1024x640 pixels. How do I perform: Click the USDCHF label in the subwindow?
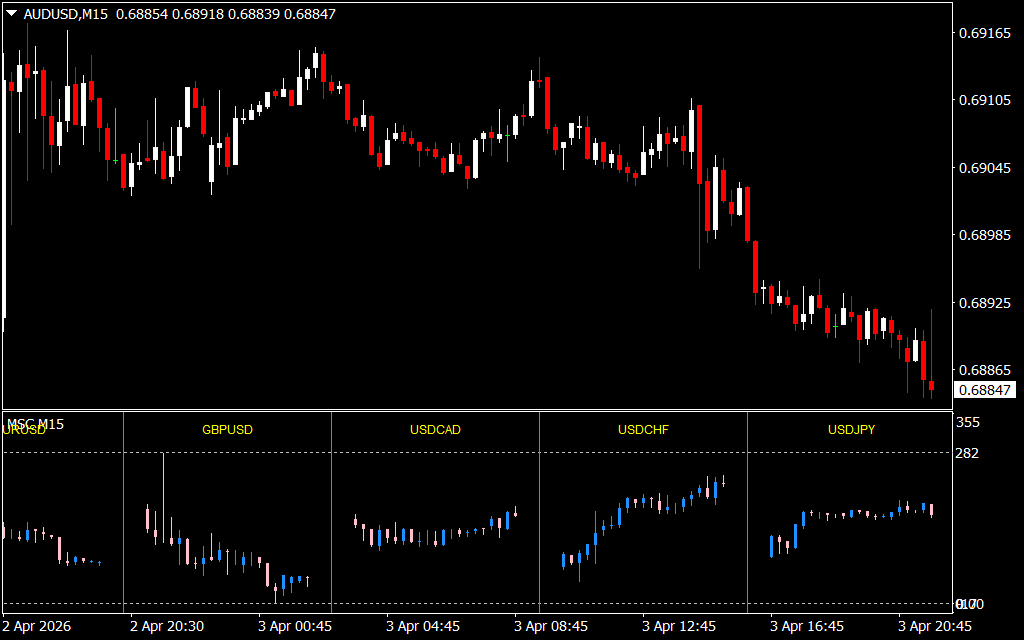(x=643, y=430)
